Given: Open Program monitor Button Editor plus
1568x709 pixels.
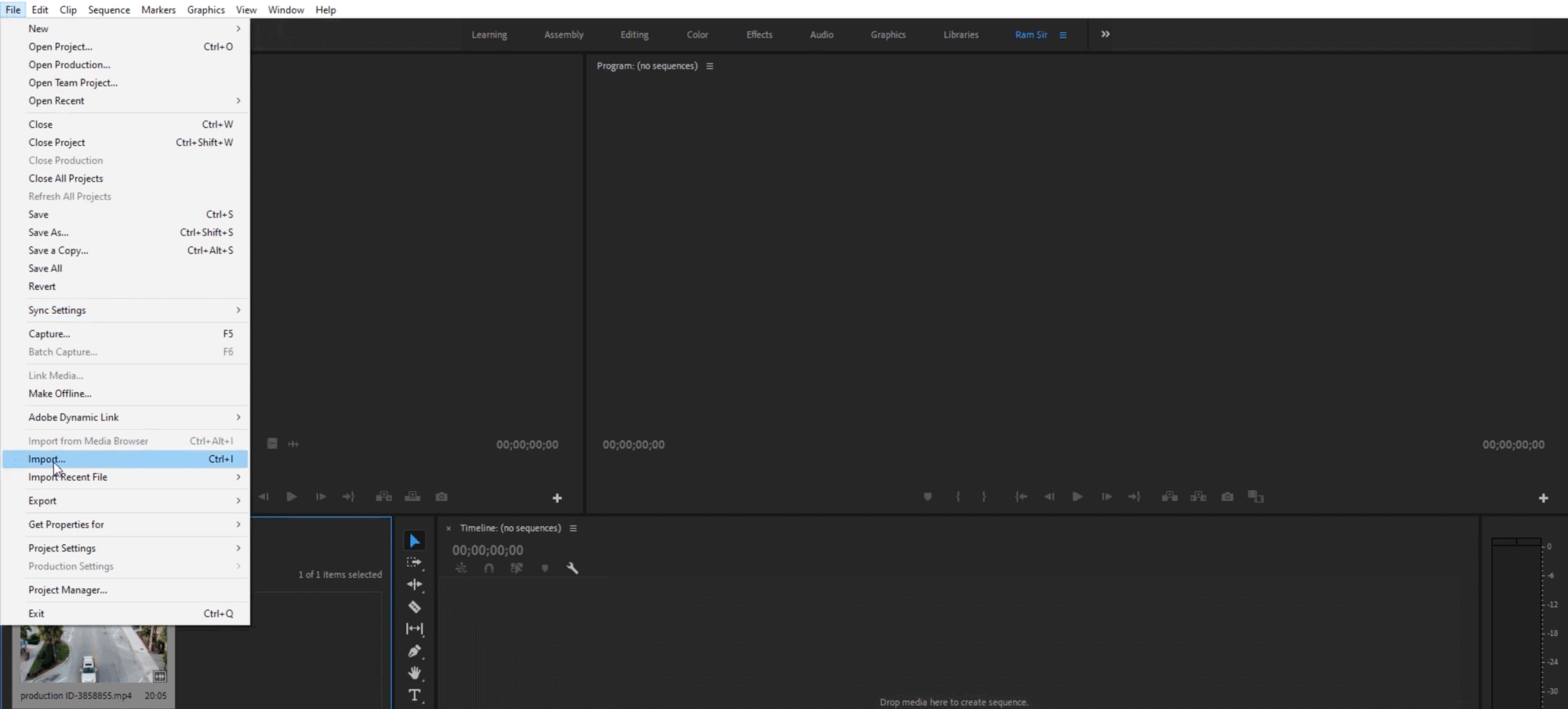Looking at the screenshot, I should (x=1543, y=498).
